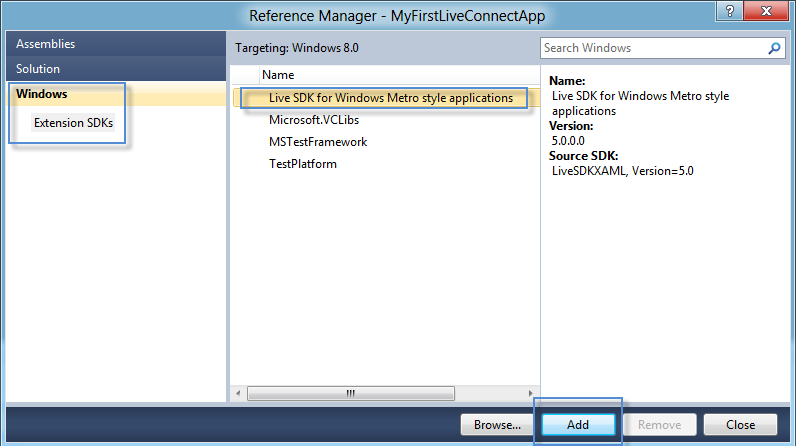Select MSTestFramework in the list

(x=318, y=142)
